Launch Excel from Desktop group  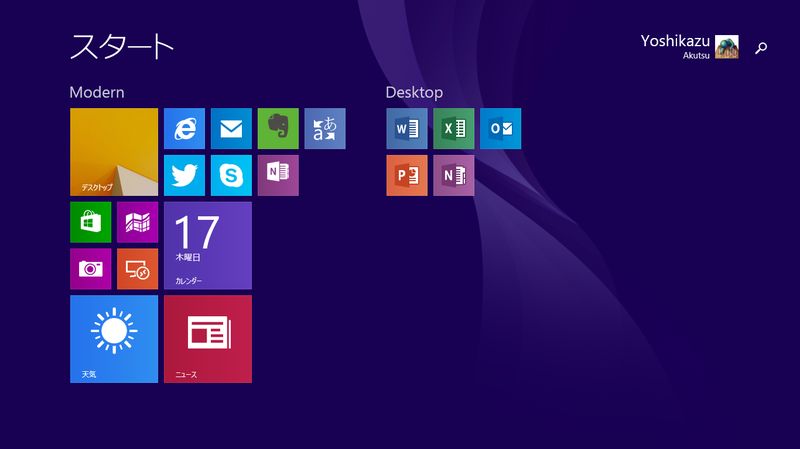point(454,128)
